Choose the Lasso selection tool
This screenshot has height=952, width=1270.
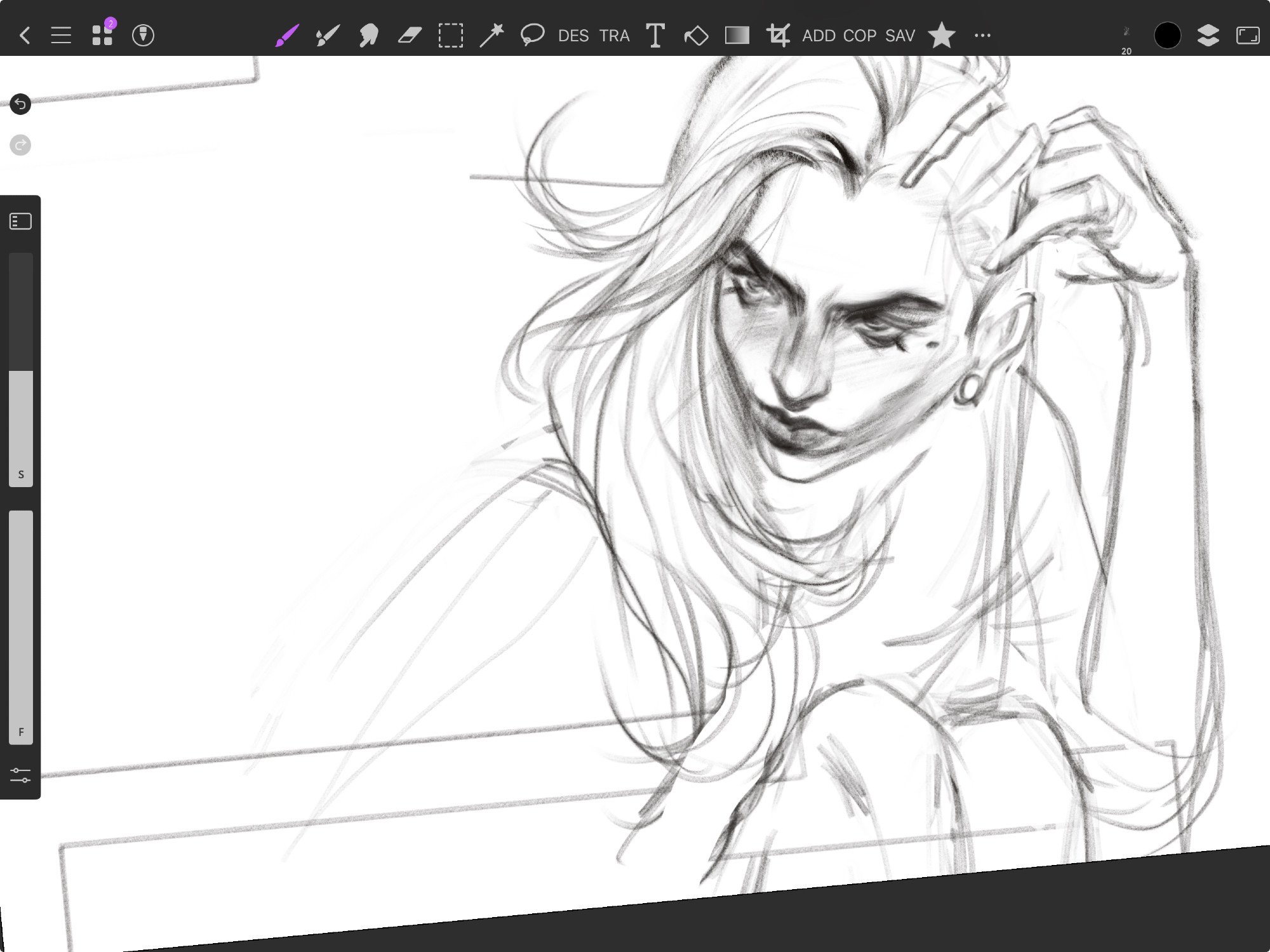point(532,35)
